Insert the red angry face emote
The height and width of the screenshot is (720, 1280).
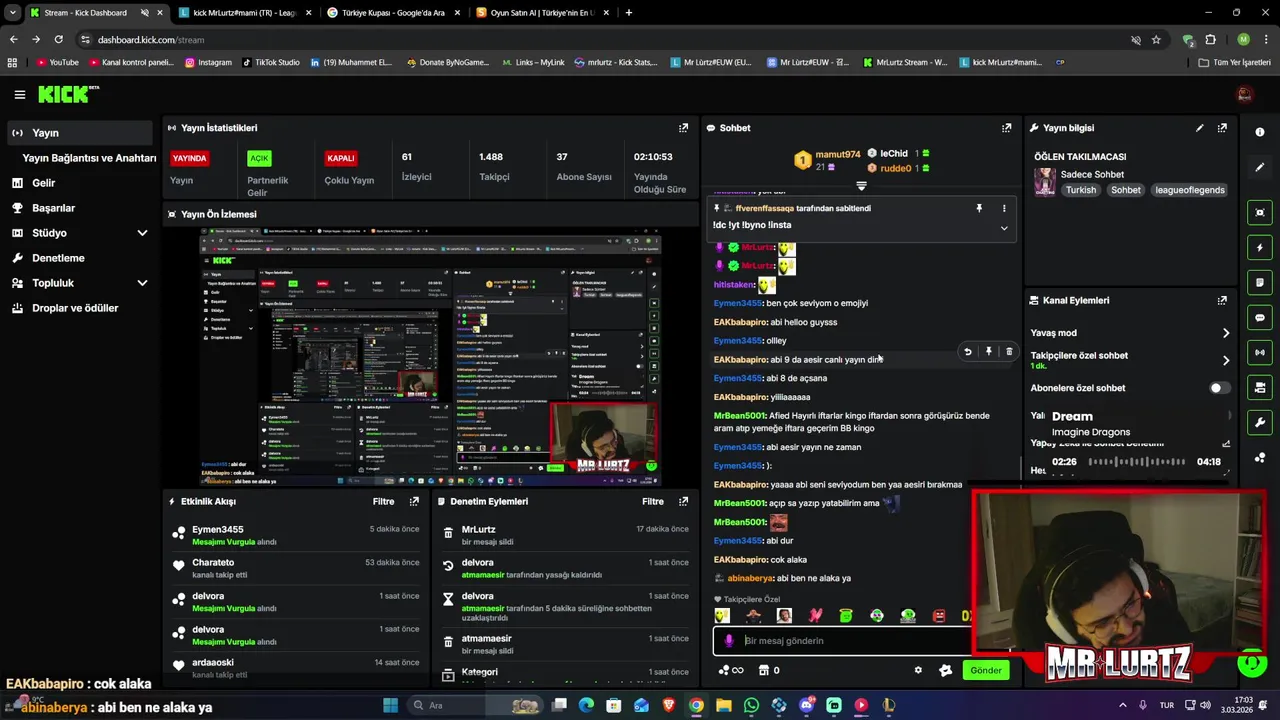click(x=939, y=616)
